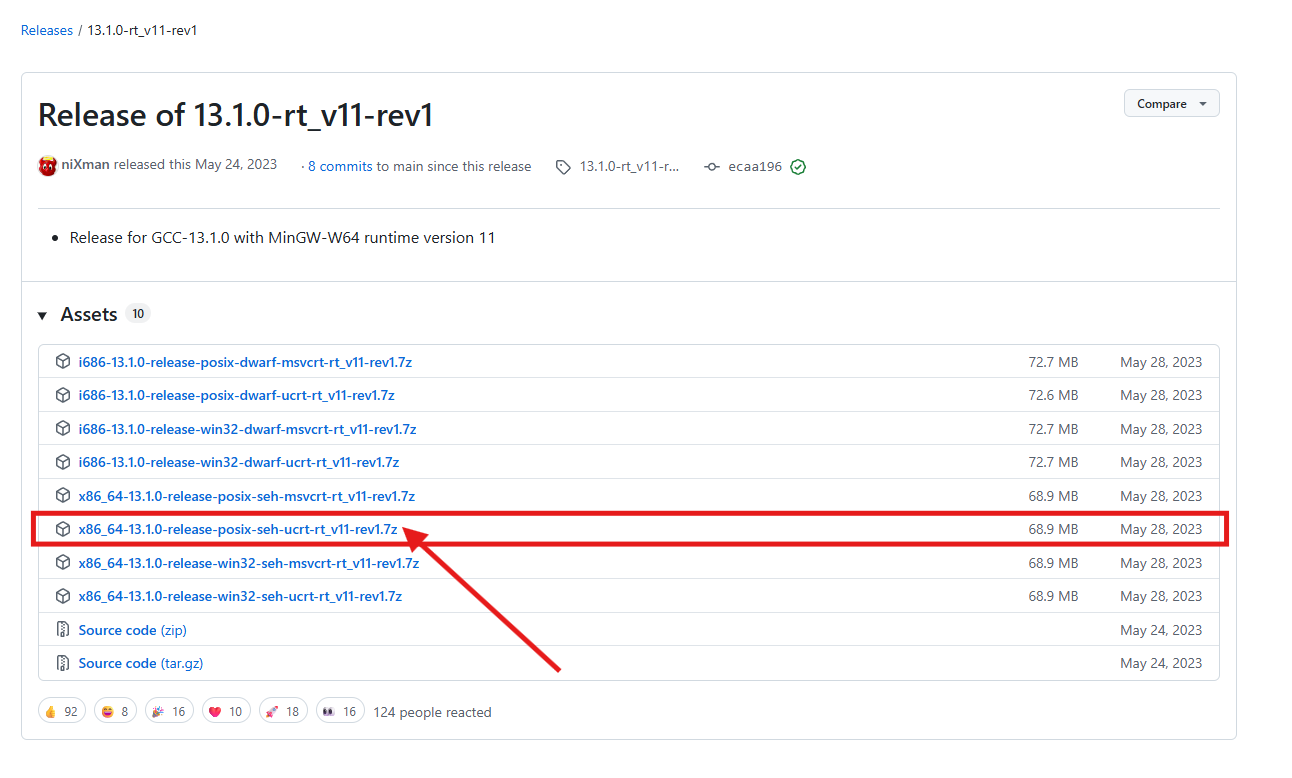Collapse the Assets section
Screen dimensions: 1292x778
pos(42,314)
